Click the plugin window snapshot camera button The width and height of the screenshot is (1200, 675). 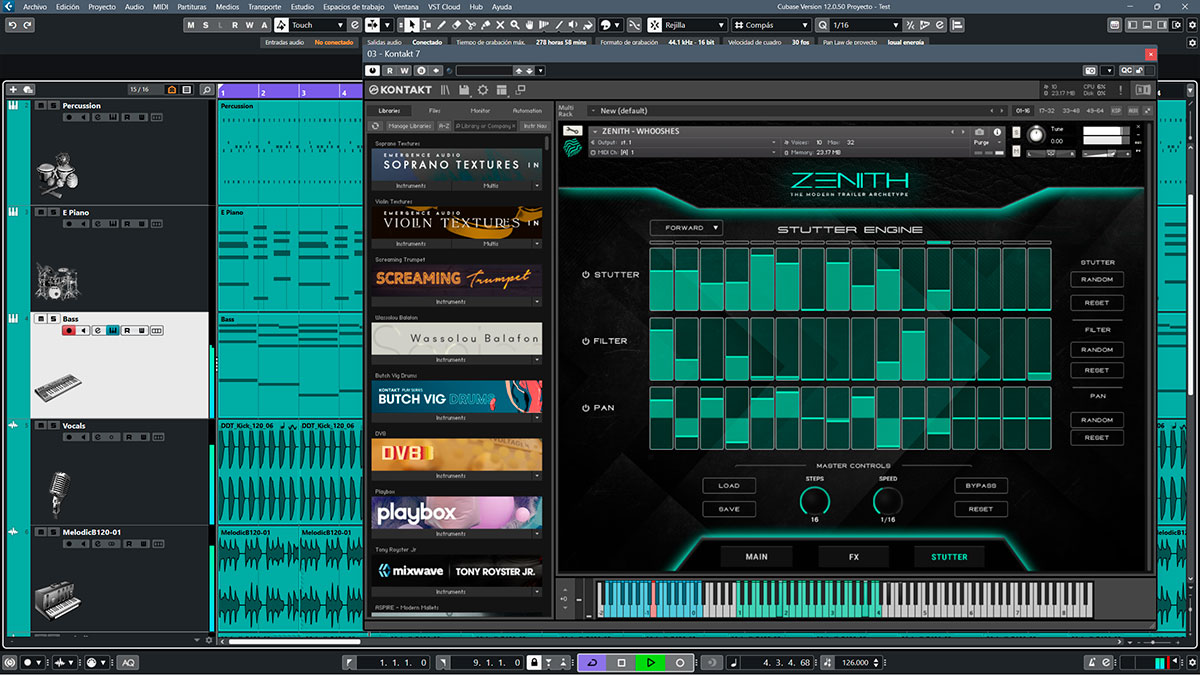[1090, 71]
